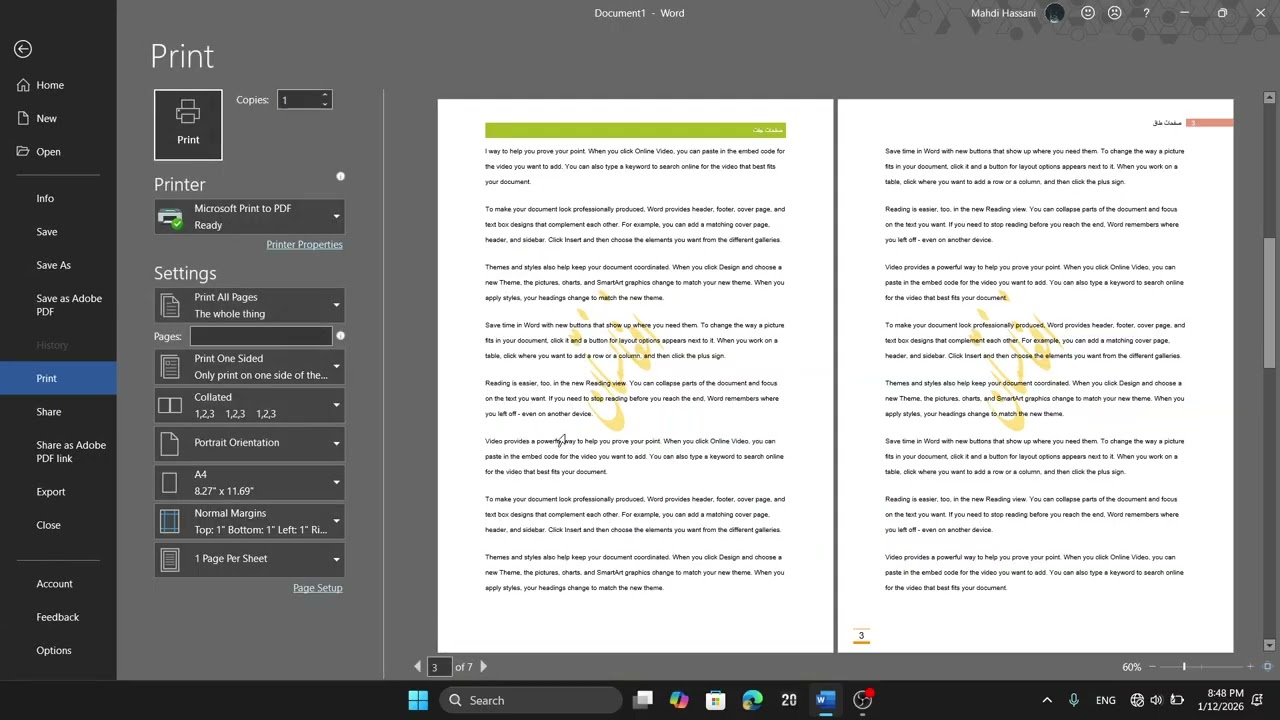Click the New document icon
Image resolution: width=1280 pixels, height=720 pixels.
23,118
